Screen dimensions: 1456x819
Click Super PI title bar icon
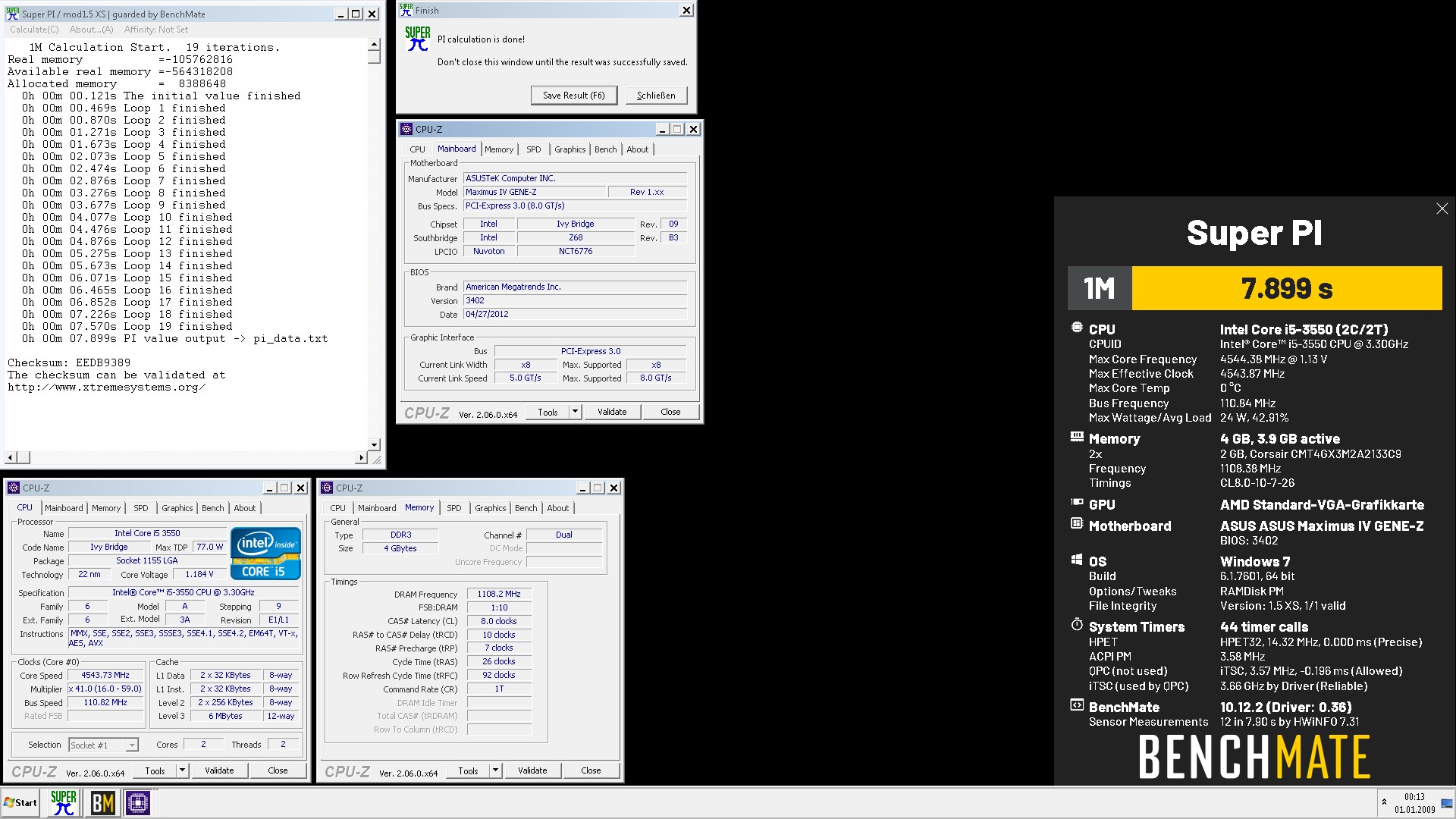[12, 14]
